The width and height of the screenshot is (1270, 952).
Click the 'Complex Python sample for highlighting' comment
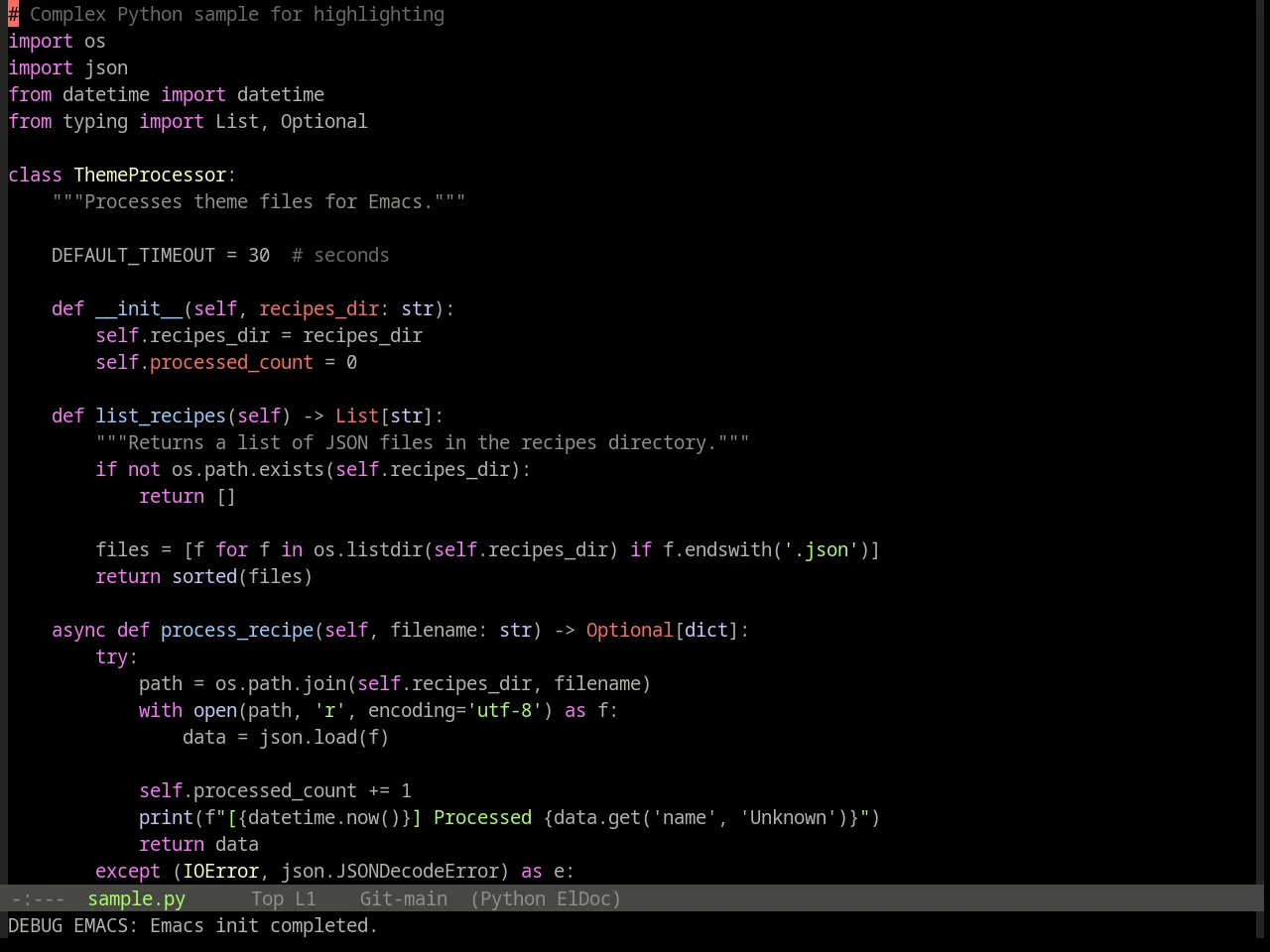226,14
